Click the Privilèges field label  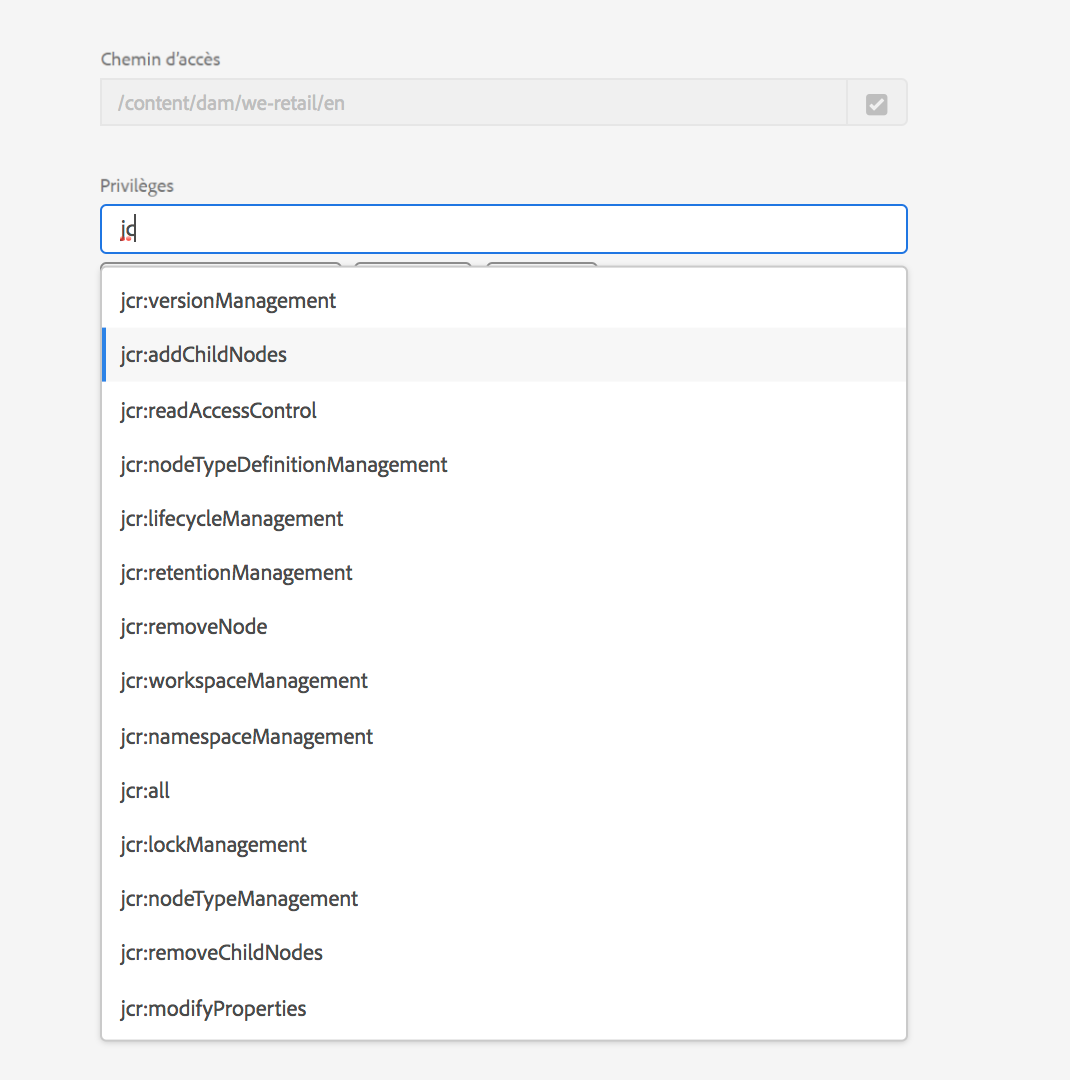coord(137,186)
